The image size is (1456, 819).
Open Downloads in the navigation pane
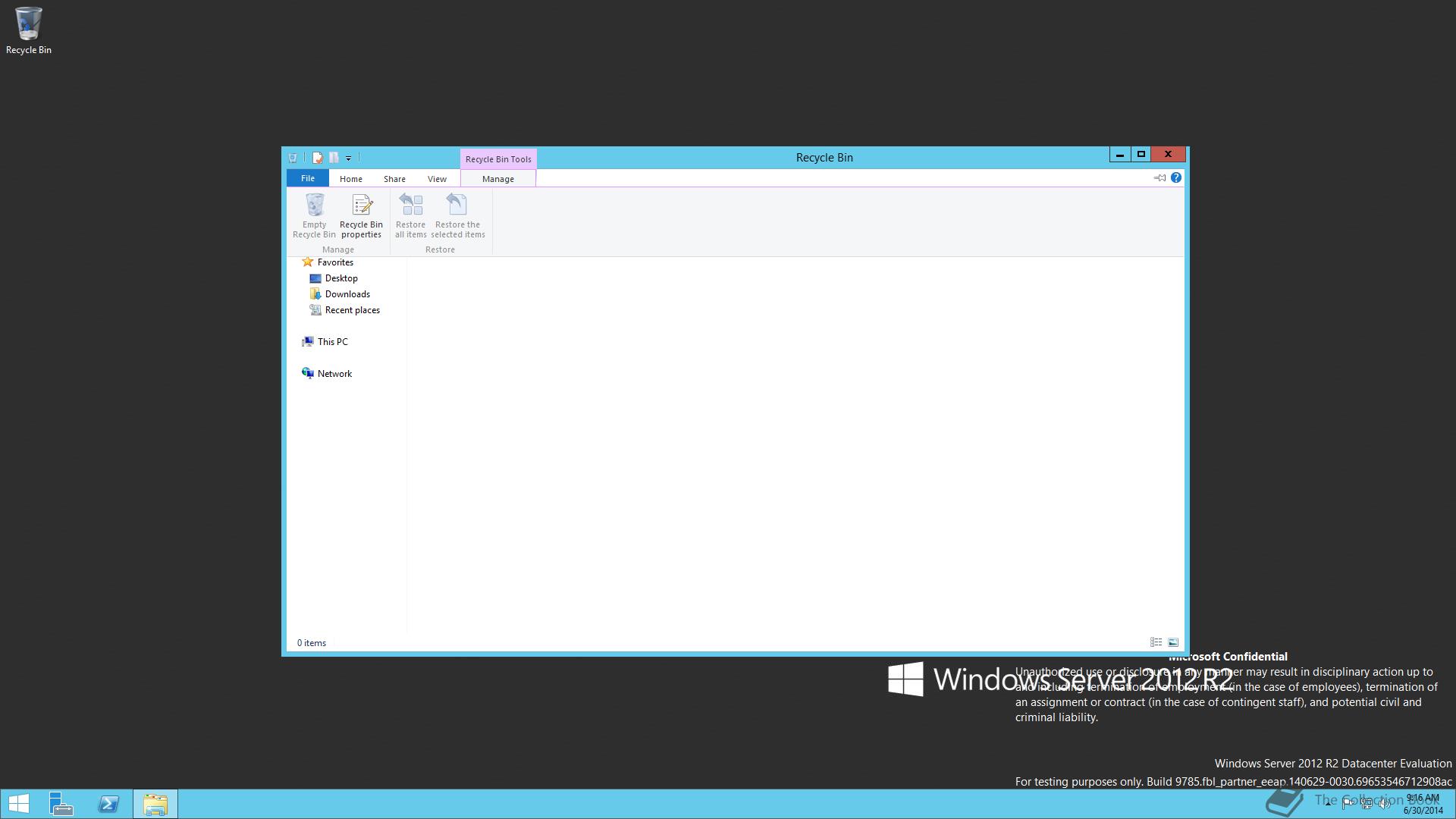tap(340, 294)
